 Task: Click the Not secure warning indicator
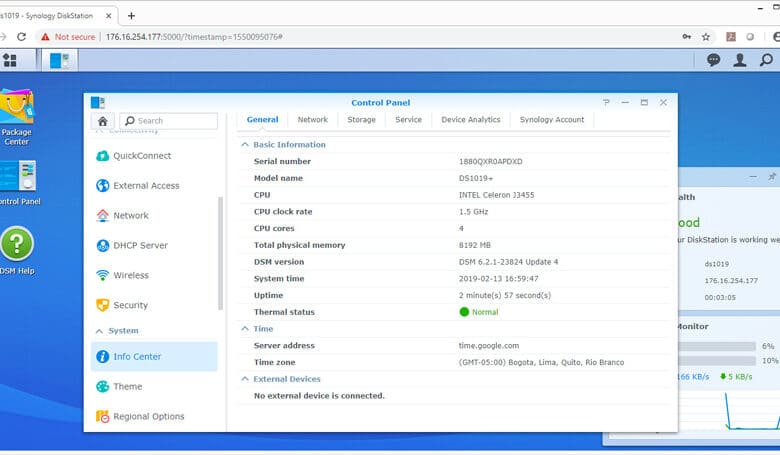[68, 37]
